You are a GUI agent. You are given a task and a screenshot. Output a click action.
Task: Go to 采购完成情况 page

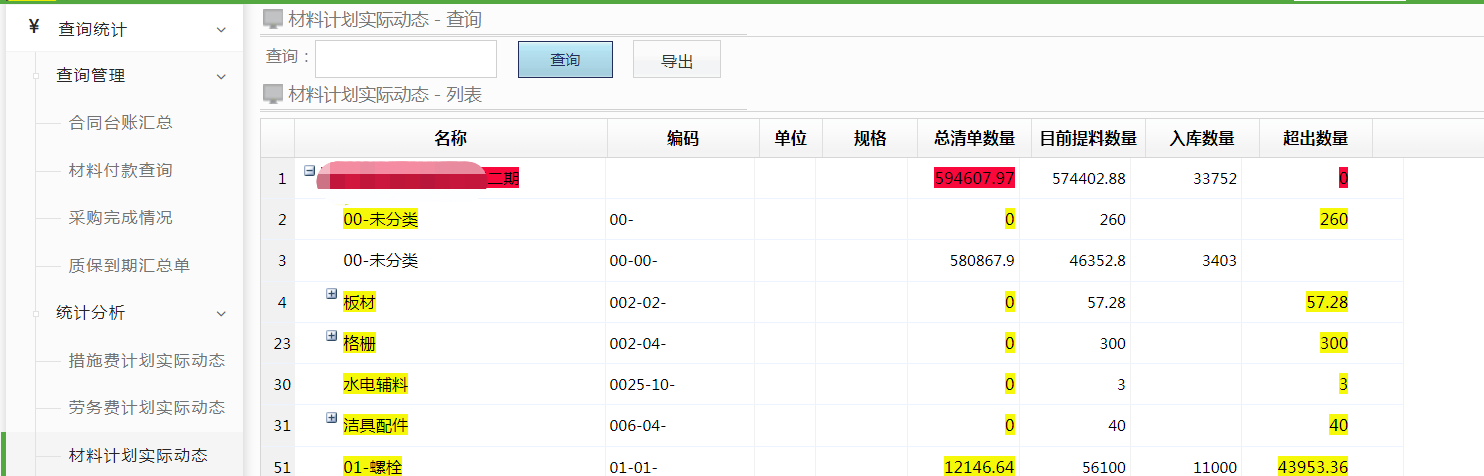(120, 218)
